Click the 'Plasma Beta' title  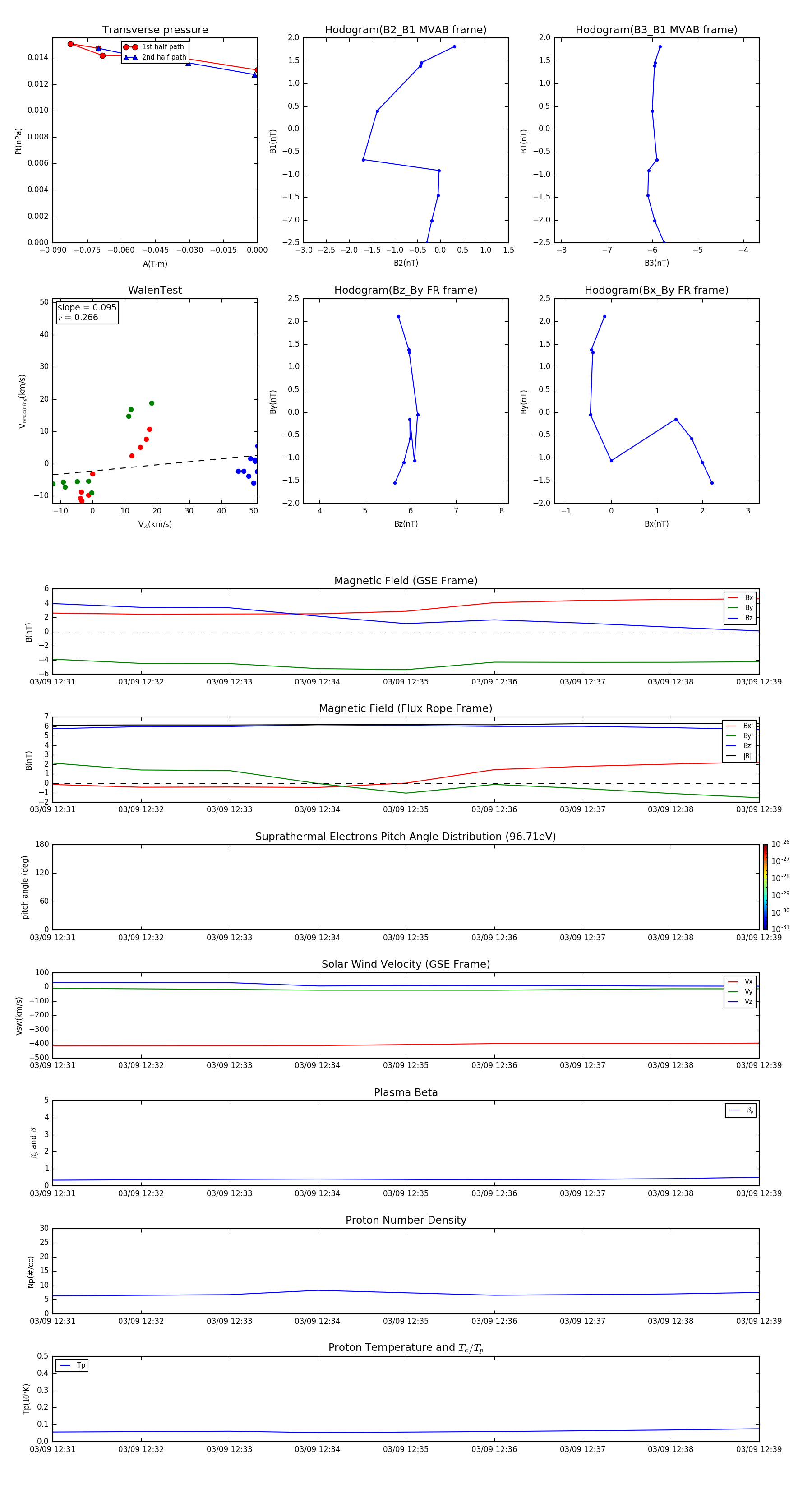(x=406, y=1092)
